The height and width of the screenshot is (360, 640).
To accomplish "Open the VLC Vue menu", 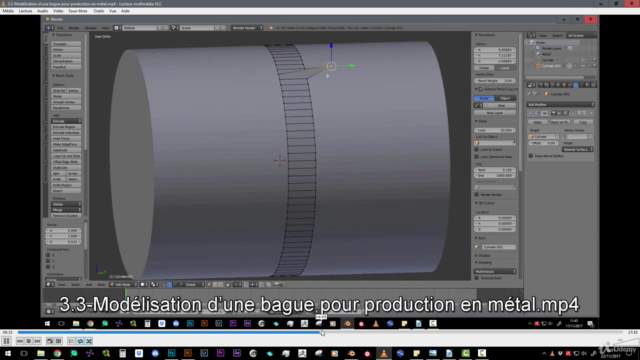I will point(113,11).
